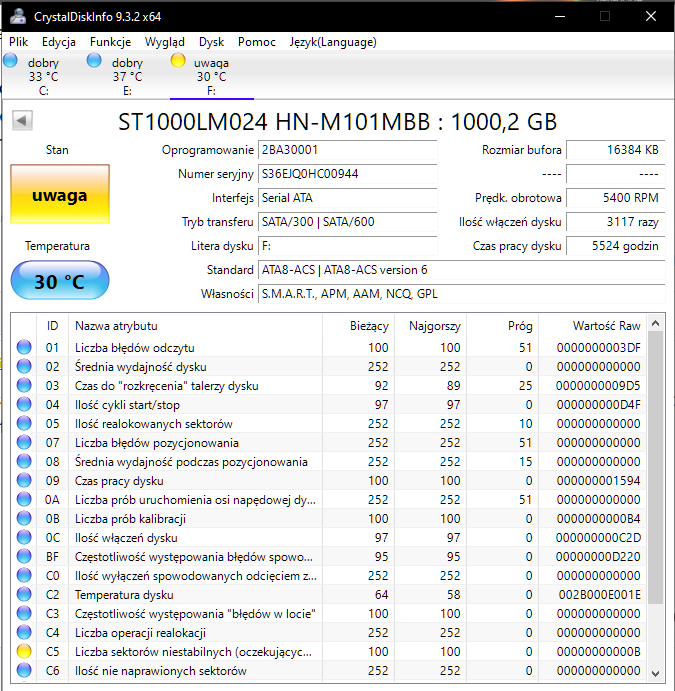The image size is (675, 691).
Task: Click status orb for attribute C3 błędów w locie
Action: pos(24,613)
